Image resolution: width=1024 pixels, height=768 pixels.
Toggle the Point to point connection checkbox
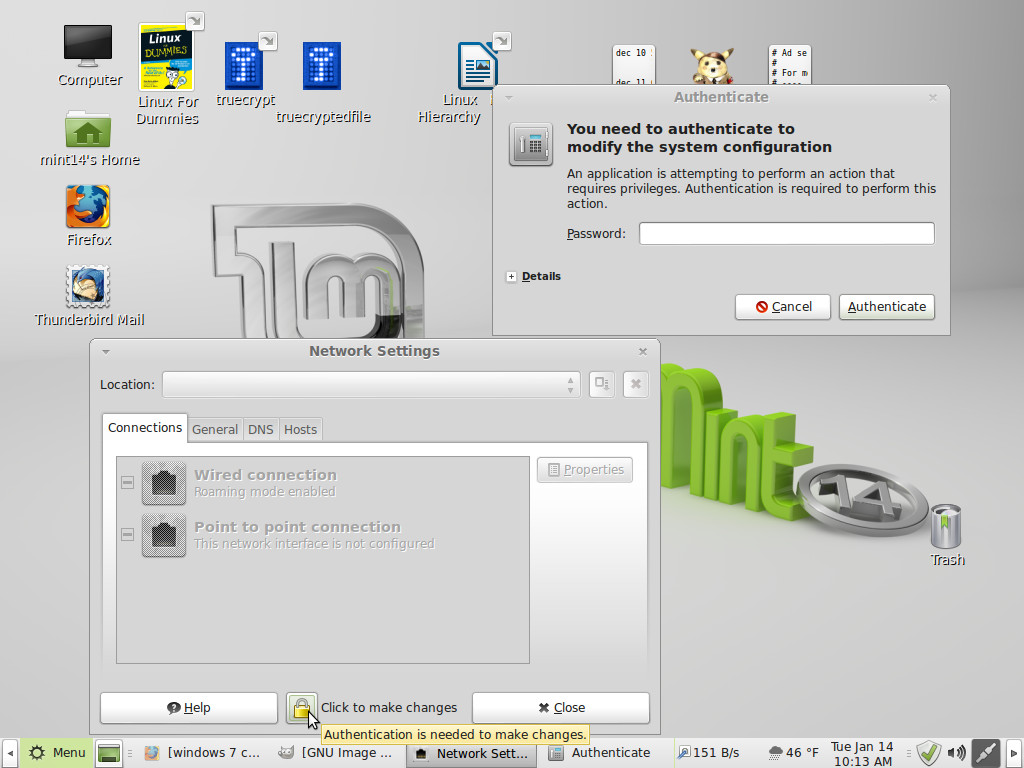[127, 535]
